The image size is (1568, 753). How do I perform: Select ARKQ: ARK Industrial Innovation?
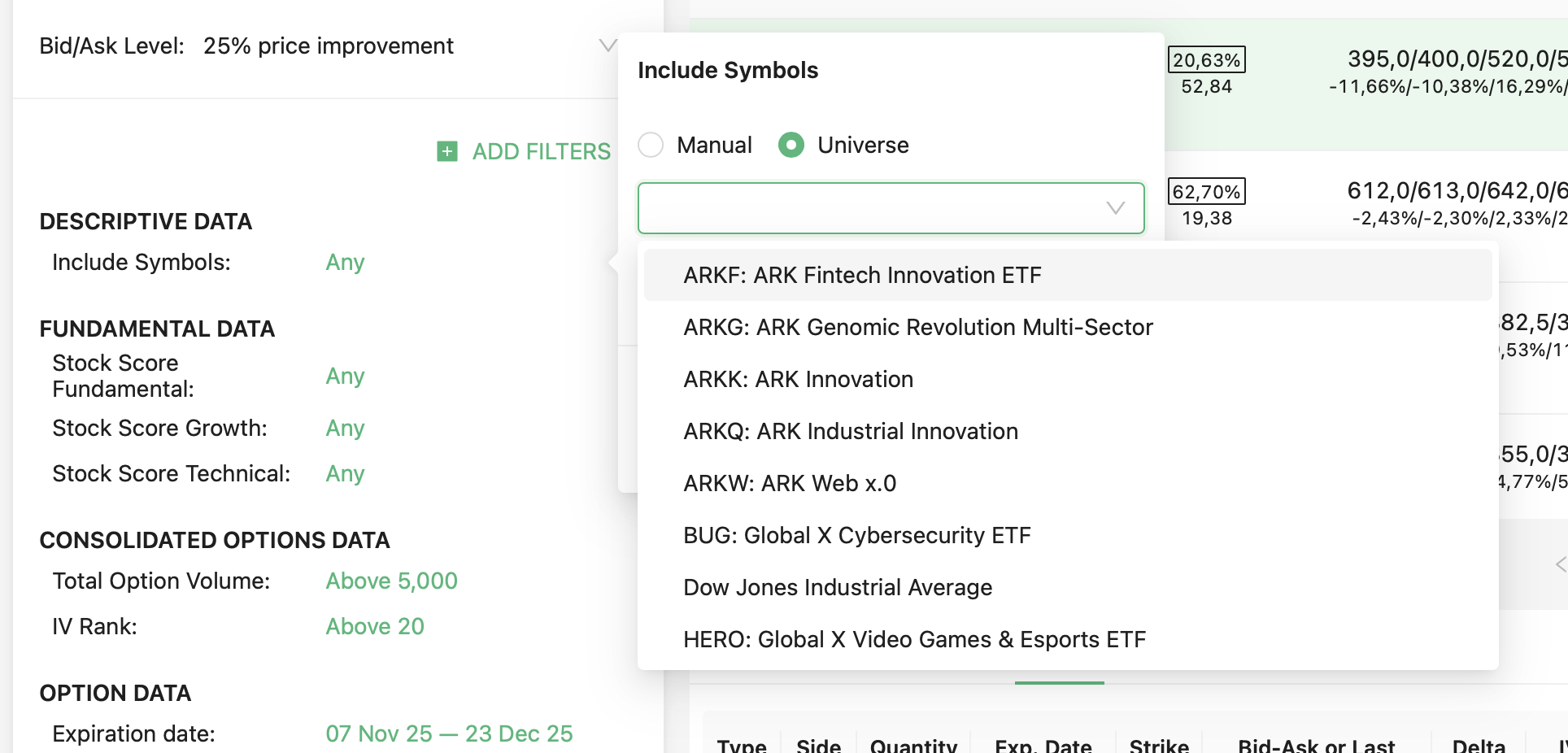(x=850, y=431)
